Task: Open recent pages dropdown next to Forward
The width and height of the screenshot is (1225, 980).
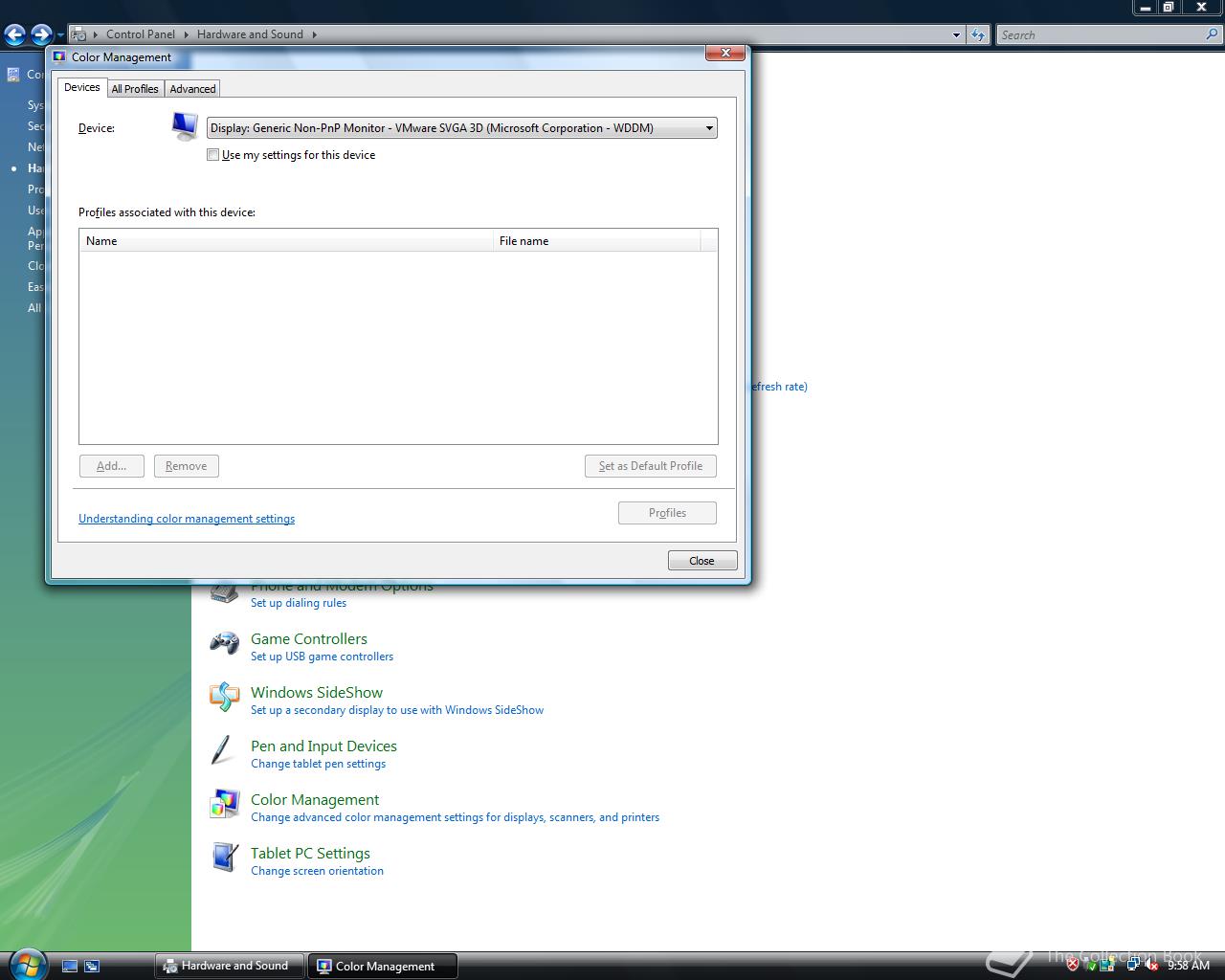Action: point(60,35)
